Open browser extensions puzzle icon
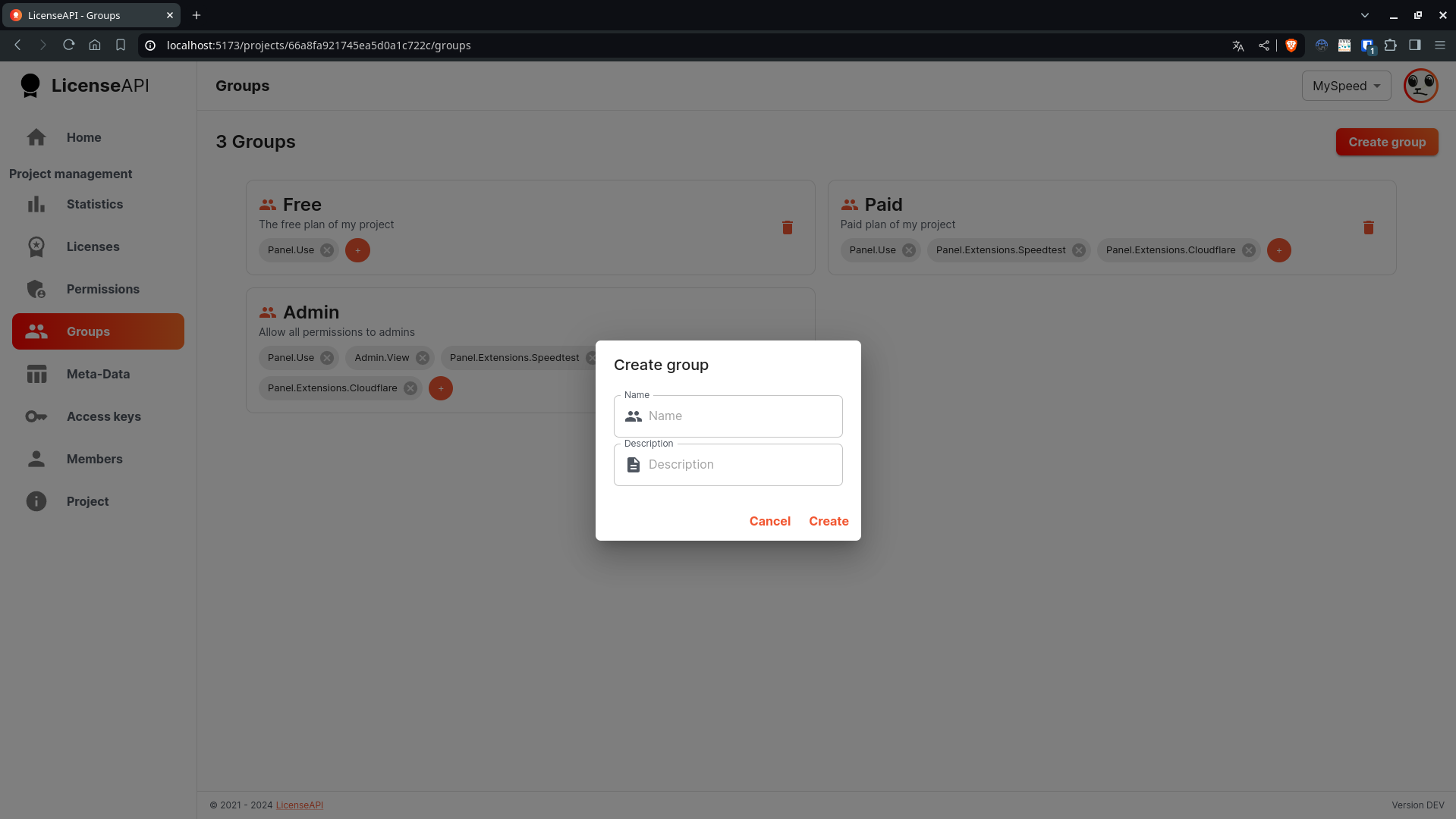The height and width of the screenshot is (819, 1456). click(1390, 45)
